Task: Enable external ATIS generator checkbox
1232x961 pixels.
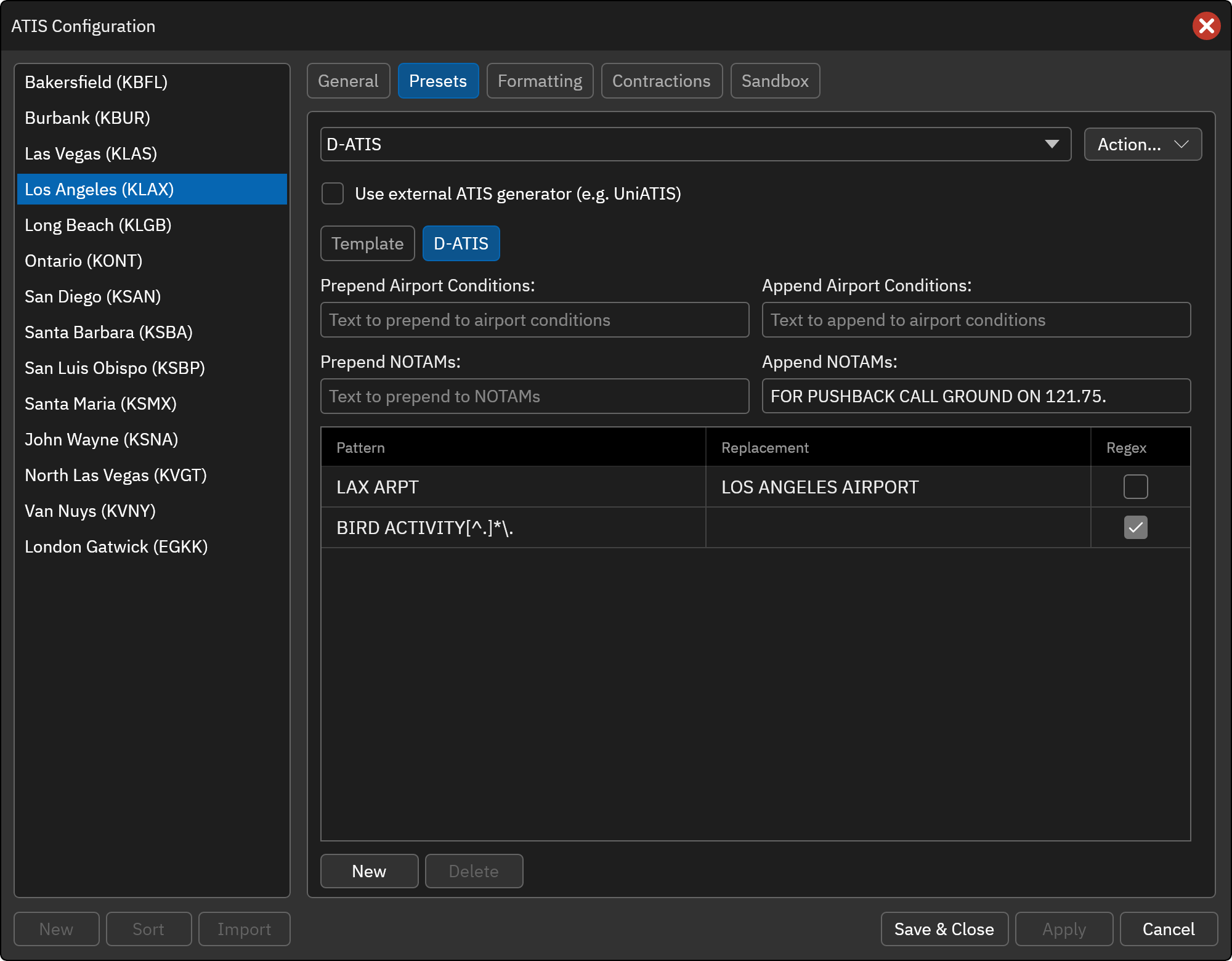Action: pyautogui.click(x=333, y=193)
